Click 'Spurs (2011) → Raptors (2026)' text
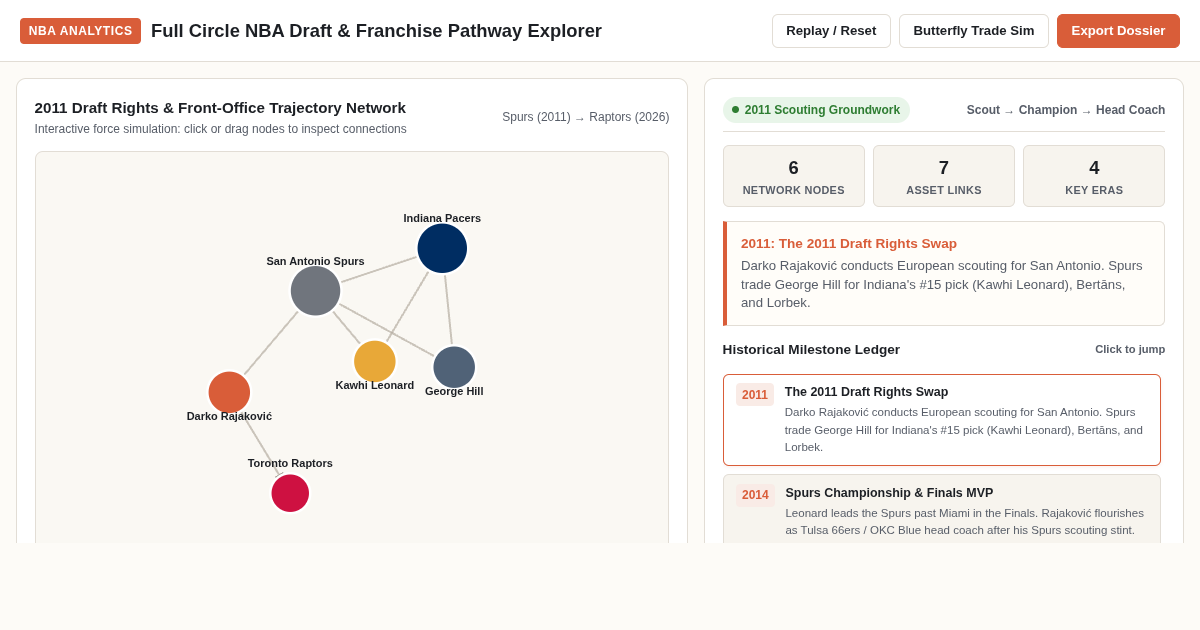The height and width of the screenshot is (630, 1200). coord(586,117)
